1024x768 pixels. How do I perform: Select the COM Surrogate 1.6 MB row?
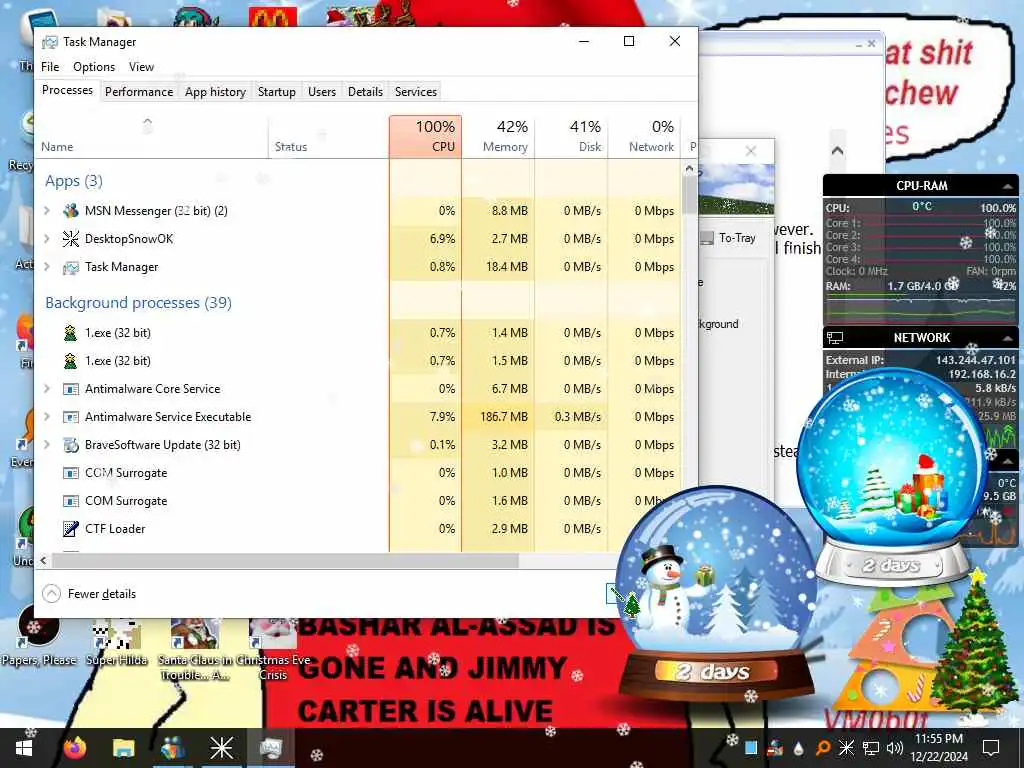(x=358, y=501)
